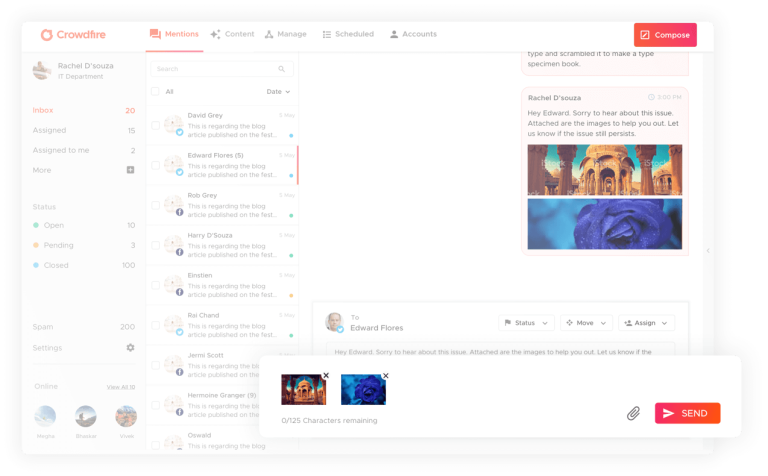Switch to the Scheduled tab
The width and height of the screenshot is (768, 476).
348,34
